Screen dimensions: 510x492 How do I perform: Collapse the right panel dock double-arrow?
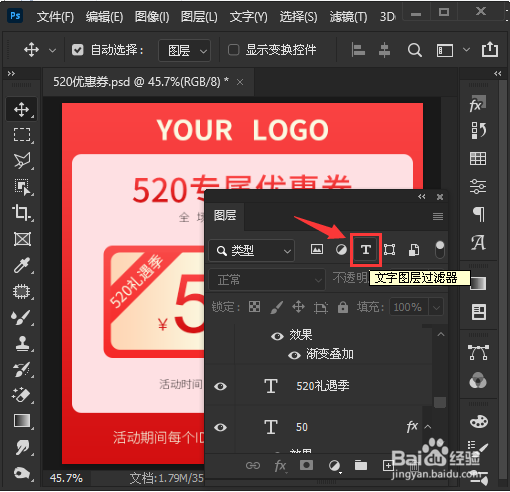coord(498,73)
